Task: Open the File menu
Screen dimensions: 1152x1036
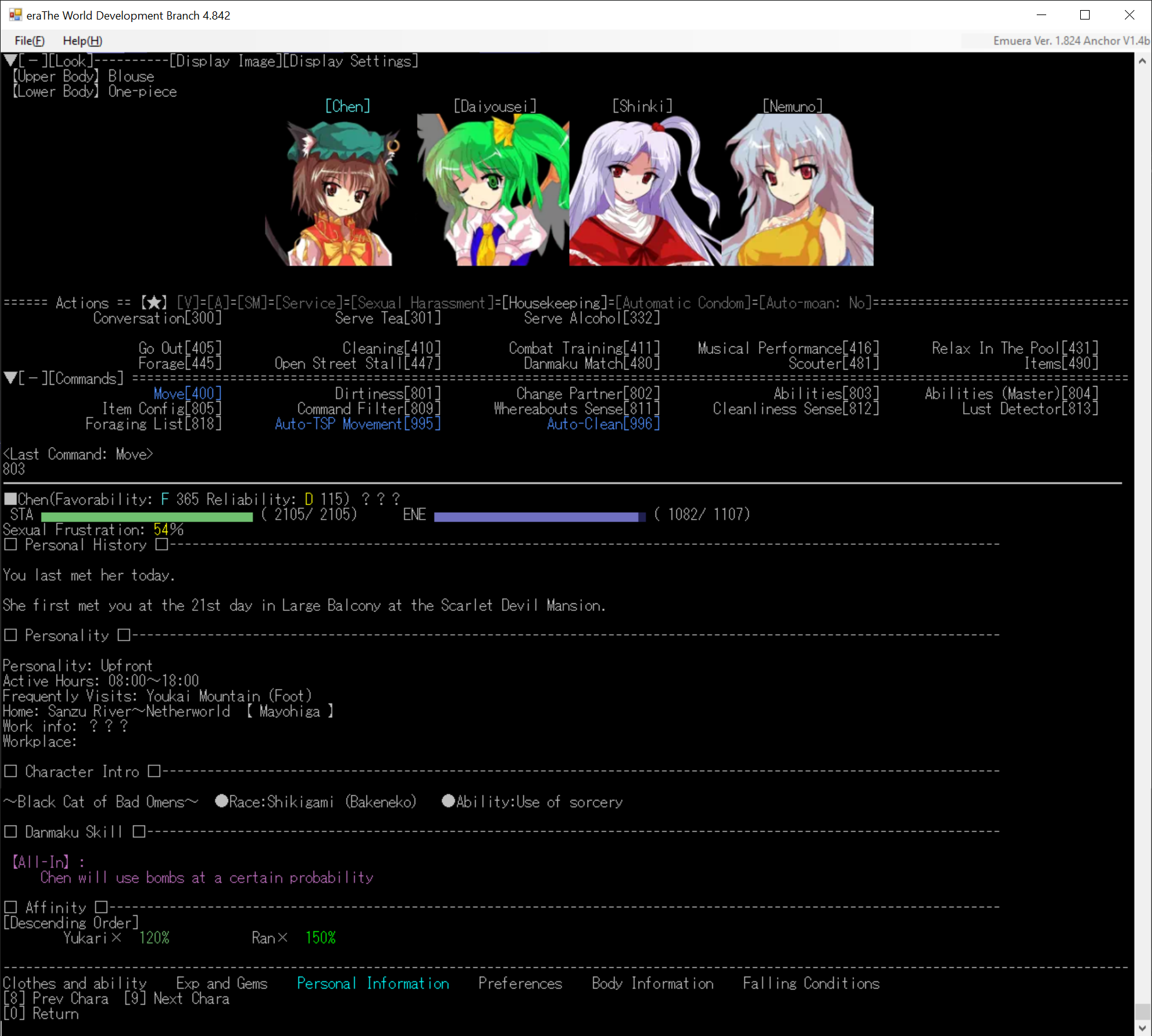Action: click(30, 41)
